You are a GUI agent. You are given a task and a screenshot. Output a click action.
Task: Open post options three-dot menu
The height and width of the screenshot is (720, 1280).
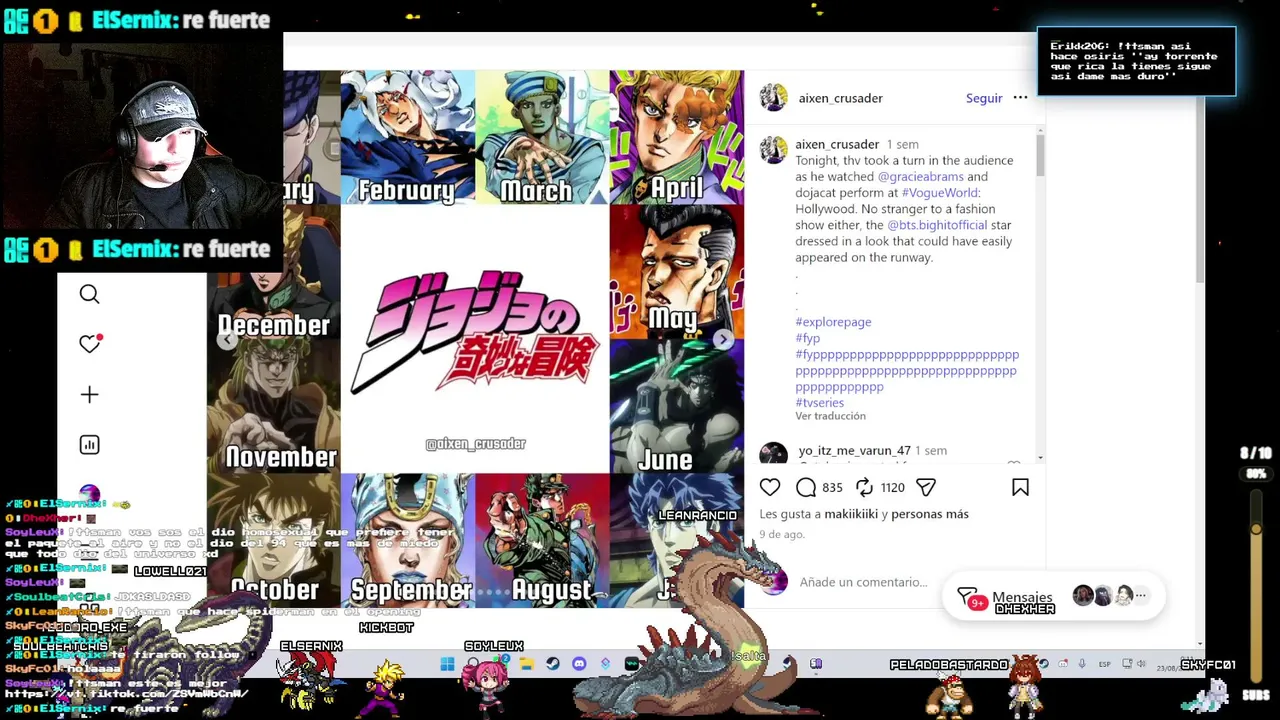click(1020, 98)
